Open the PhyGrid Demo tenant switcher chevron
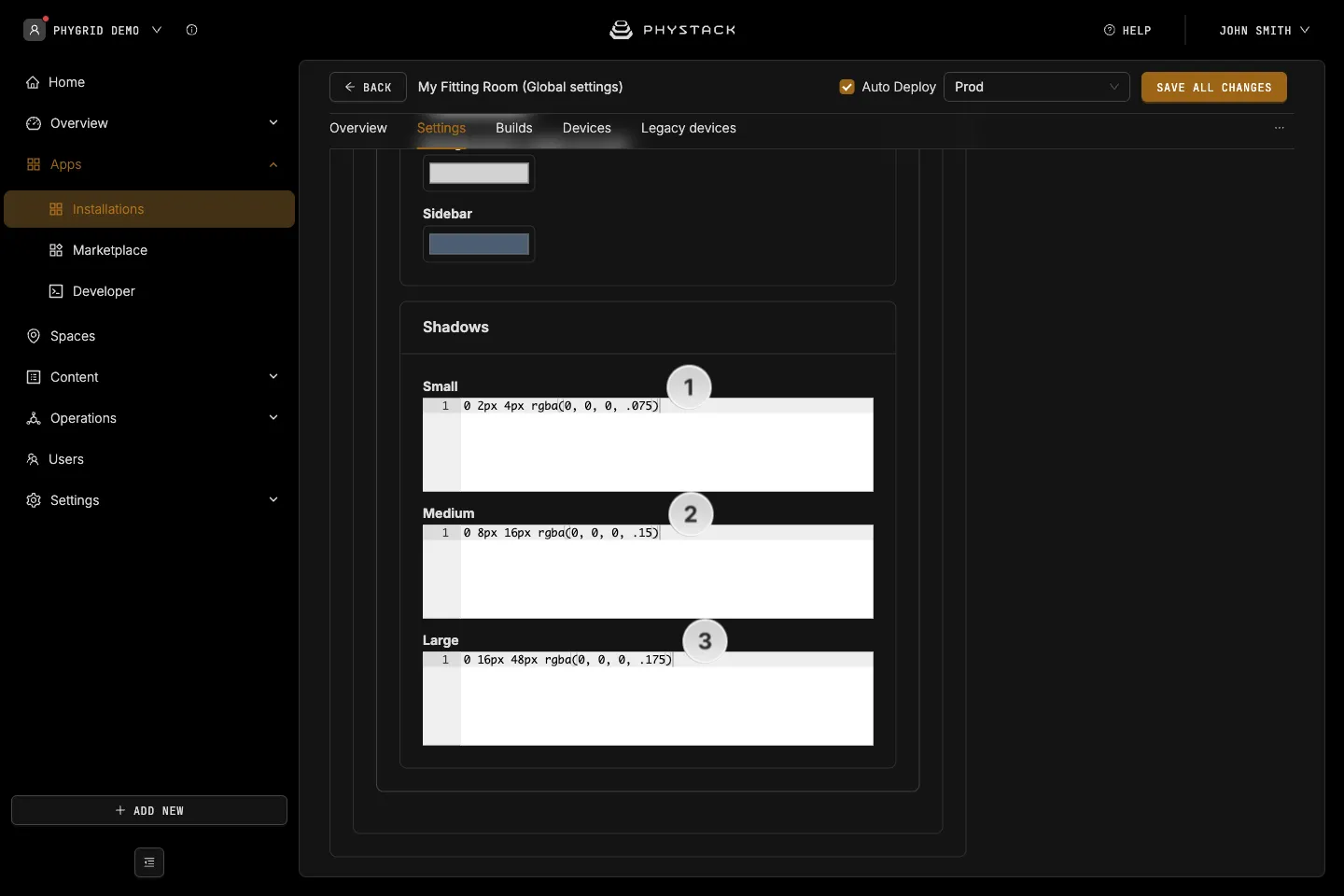The width and height of the screenshot is (1344, 896). tap(157, 30)
